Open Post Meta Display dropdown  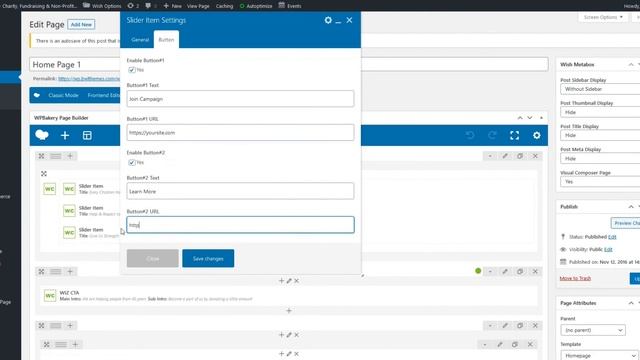(600, 158)
